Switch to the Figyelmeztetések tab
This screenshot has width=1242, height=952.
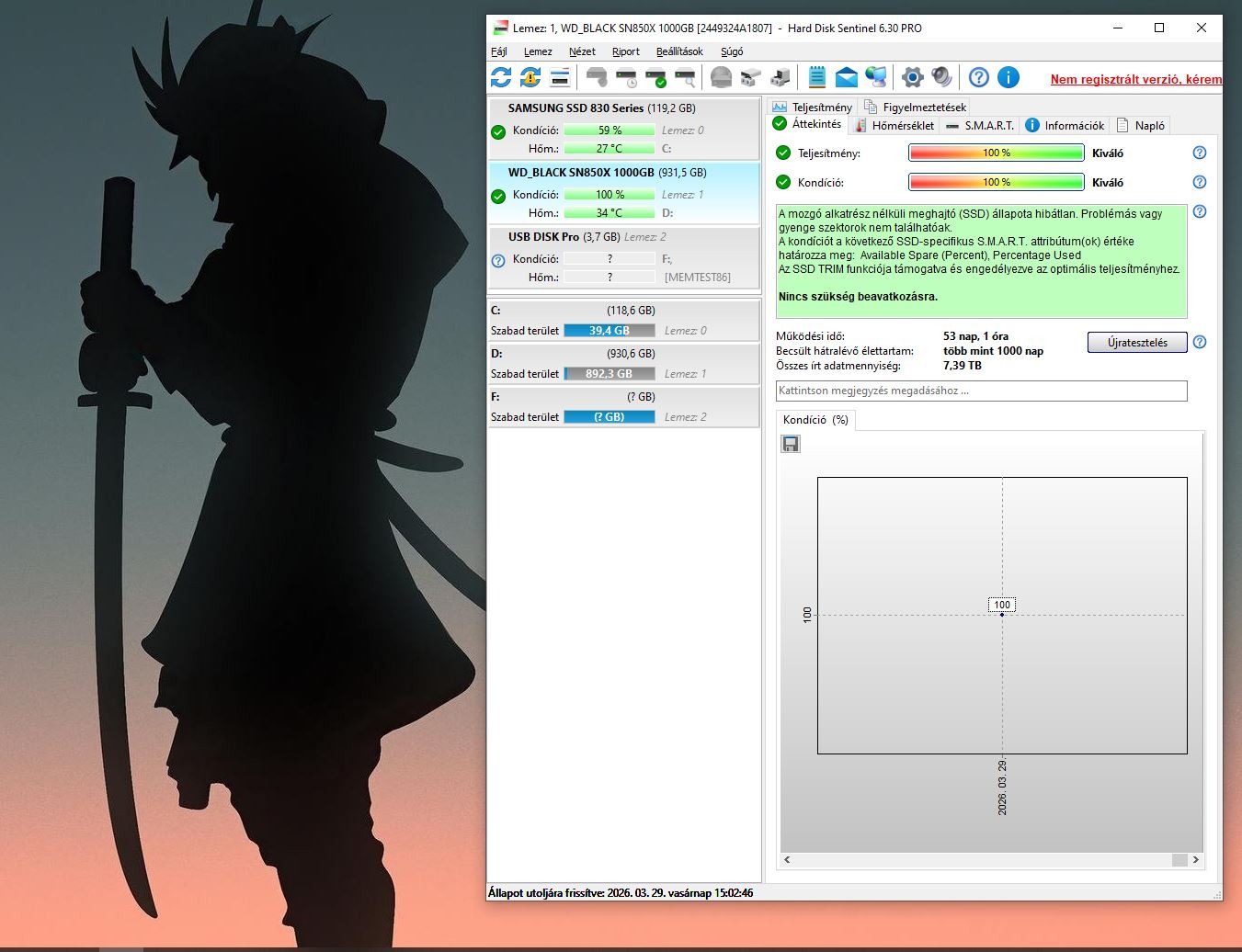click(916, 107)
